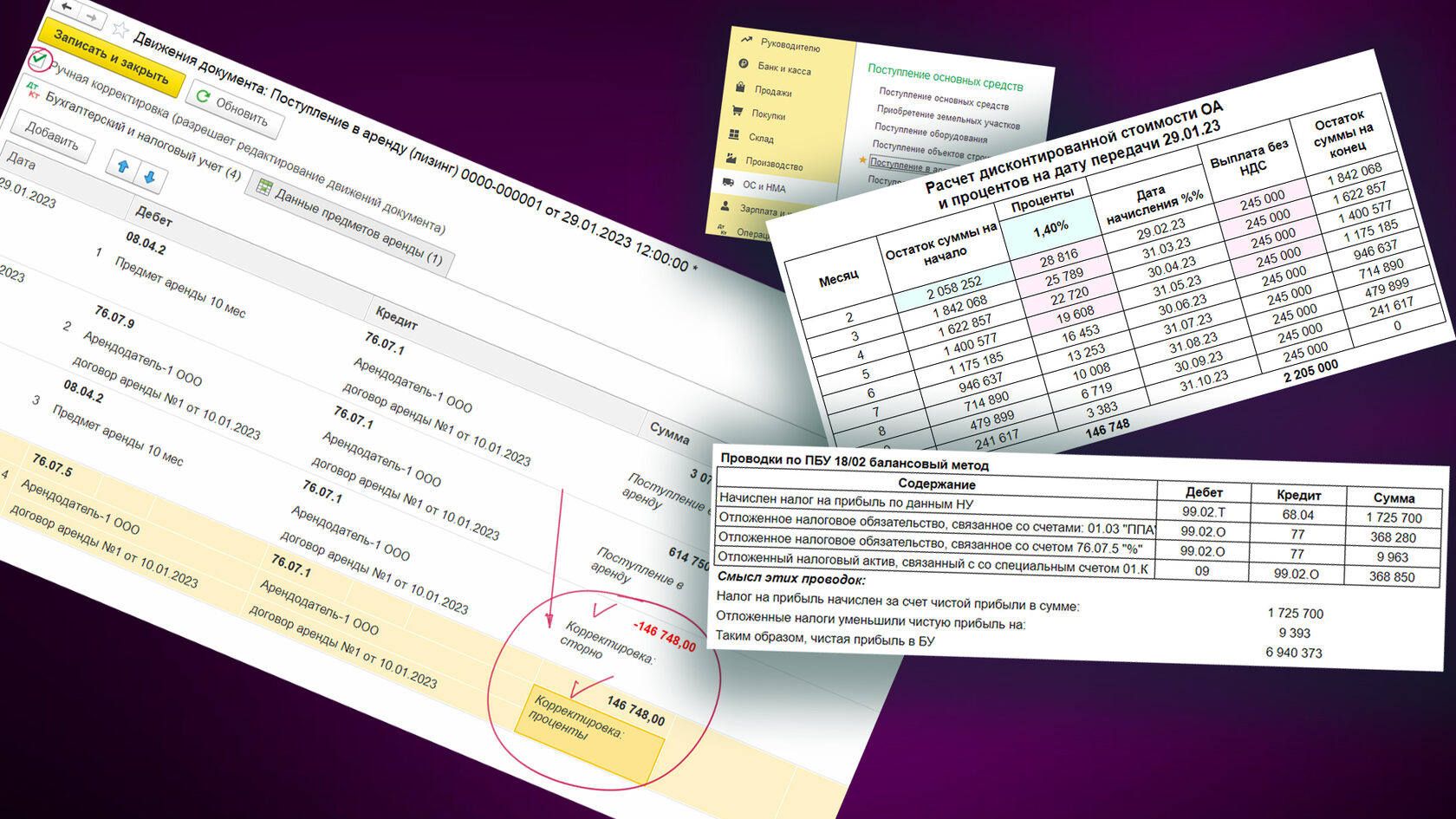Viewport: 1456px width, 819px height.
Task: Go forward with the right arrow icon
Action: tap(92, 17)
